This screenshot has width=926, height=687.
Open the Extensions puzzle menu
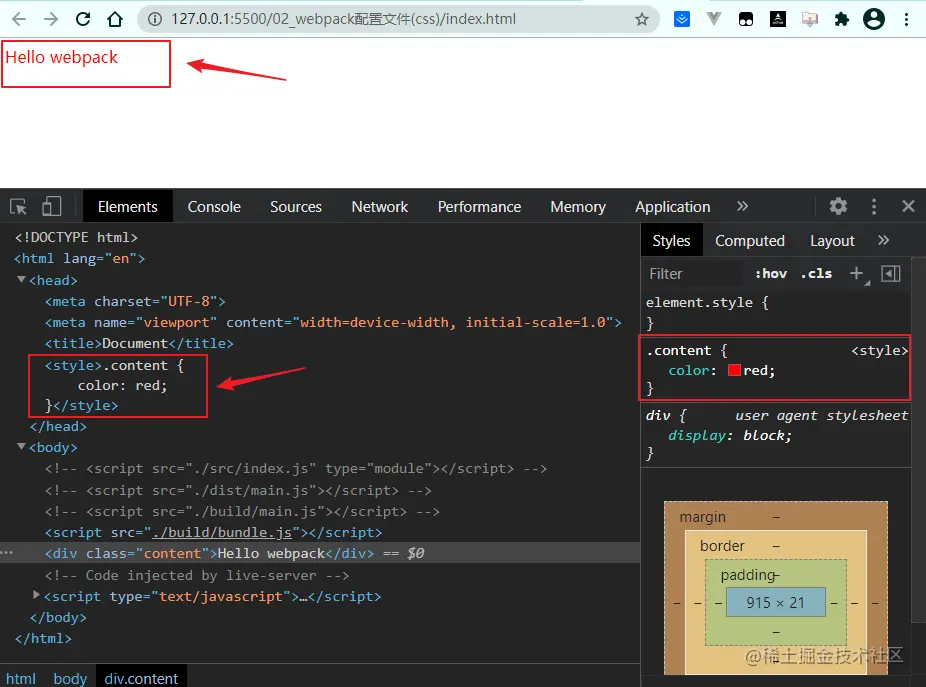pos(842,19)
